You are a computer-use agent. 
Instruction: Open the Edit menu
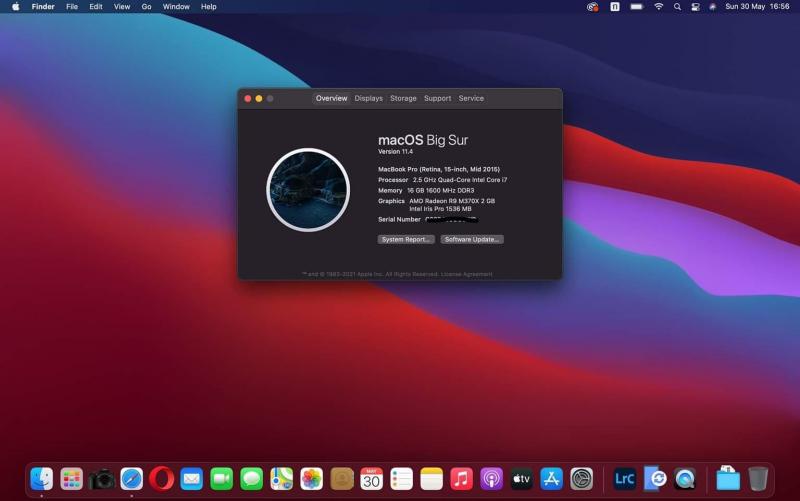point(96,7)
